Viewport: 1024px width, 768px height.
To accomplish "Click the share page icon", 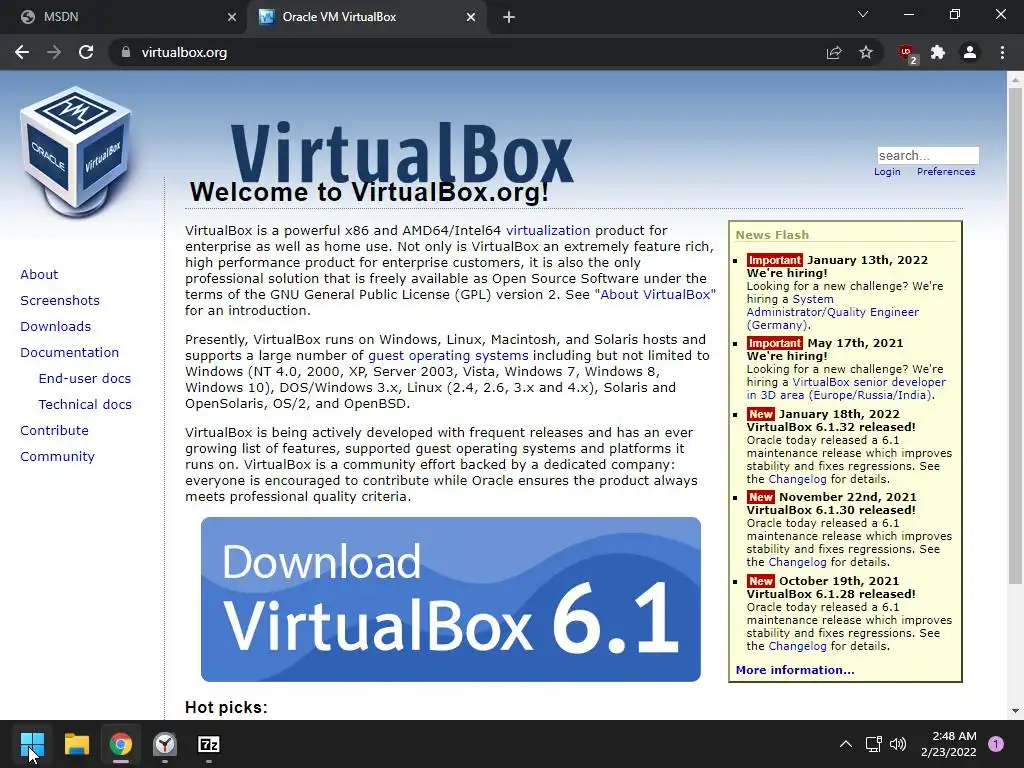I will pyautogui.click(x=834, y=52).
